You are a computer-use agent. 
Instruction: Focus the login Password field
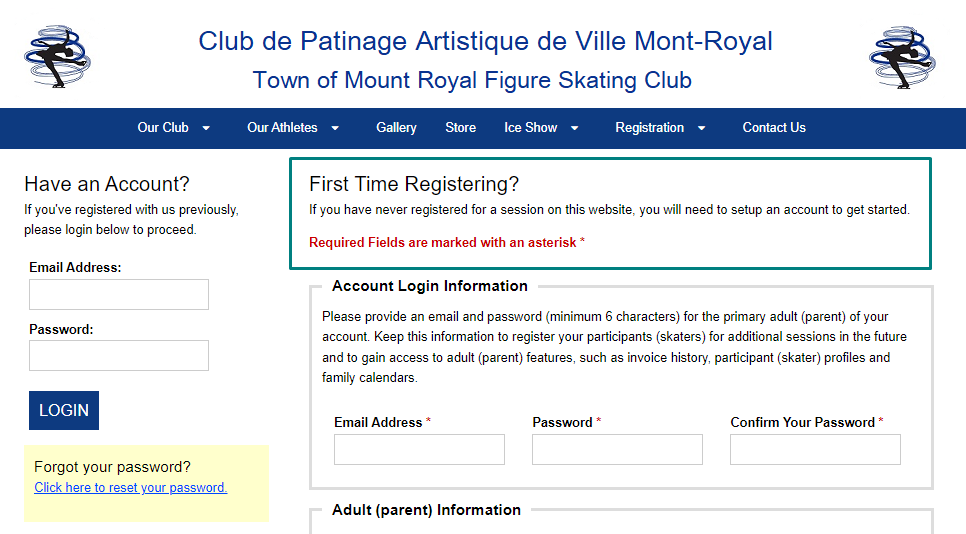119,355
